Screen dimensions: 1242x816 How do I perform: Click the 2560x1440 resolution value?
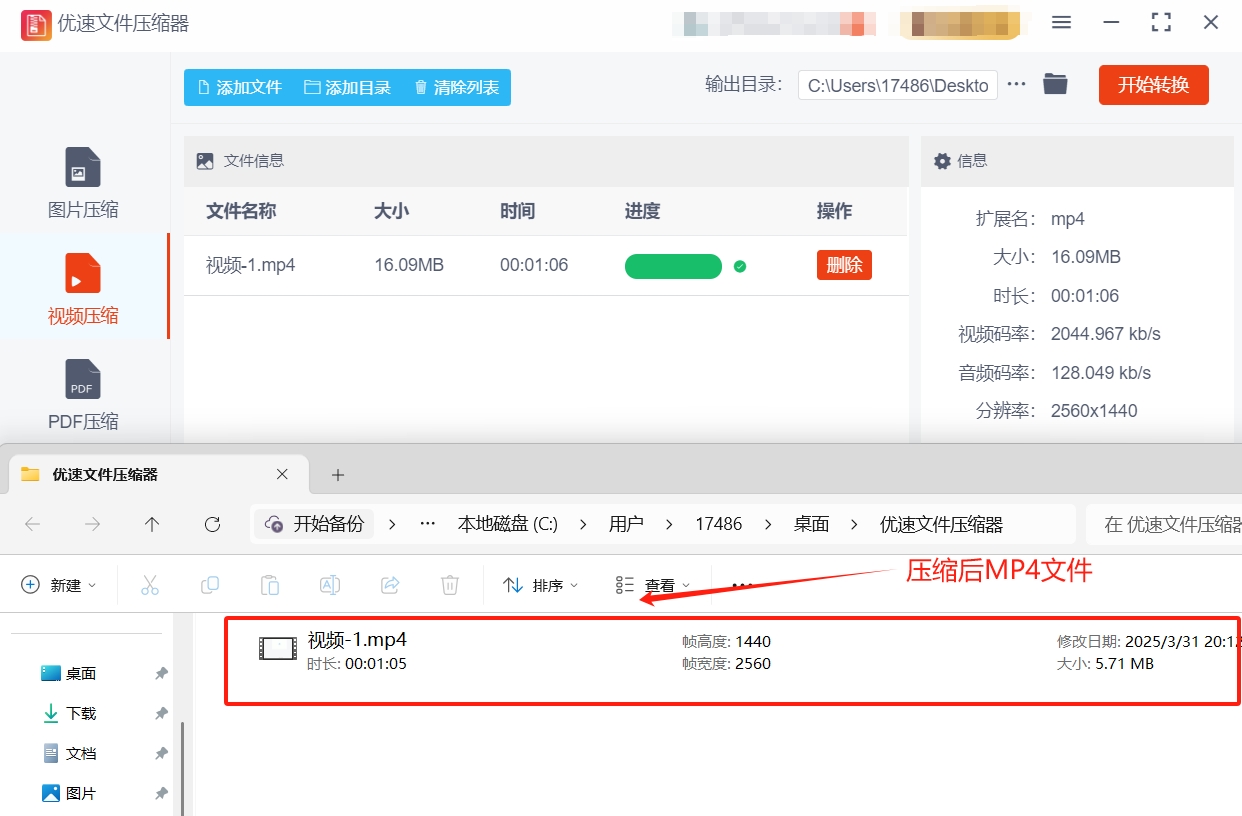(1094, 411)
